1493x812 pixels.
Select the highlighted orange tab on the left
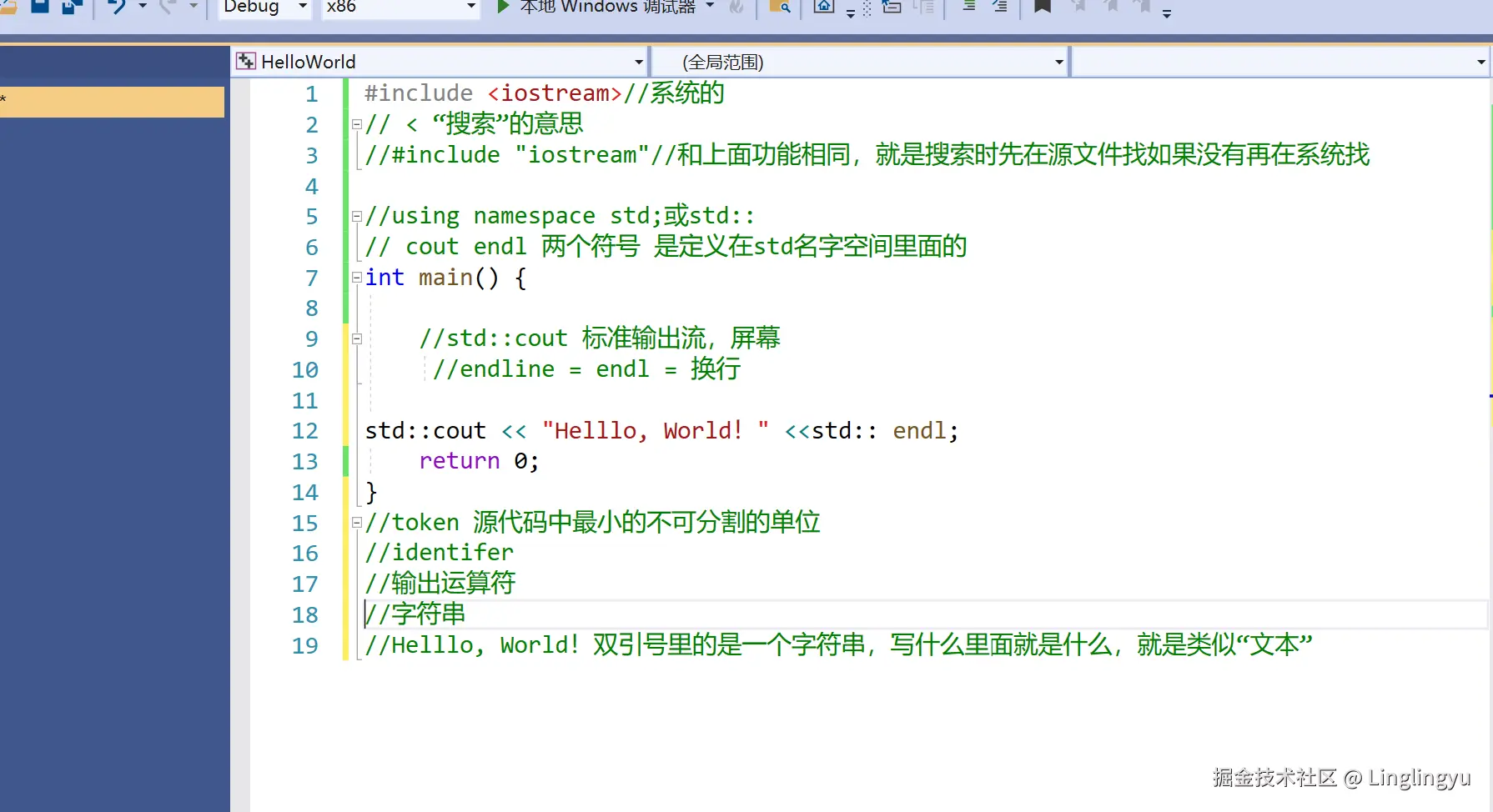[112, 102]
